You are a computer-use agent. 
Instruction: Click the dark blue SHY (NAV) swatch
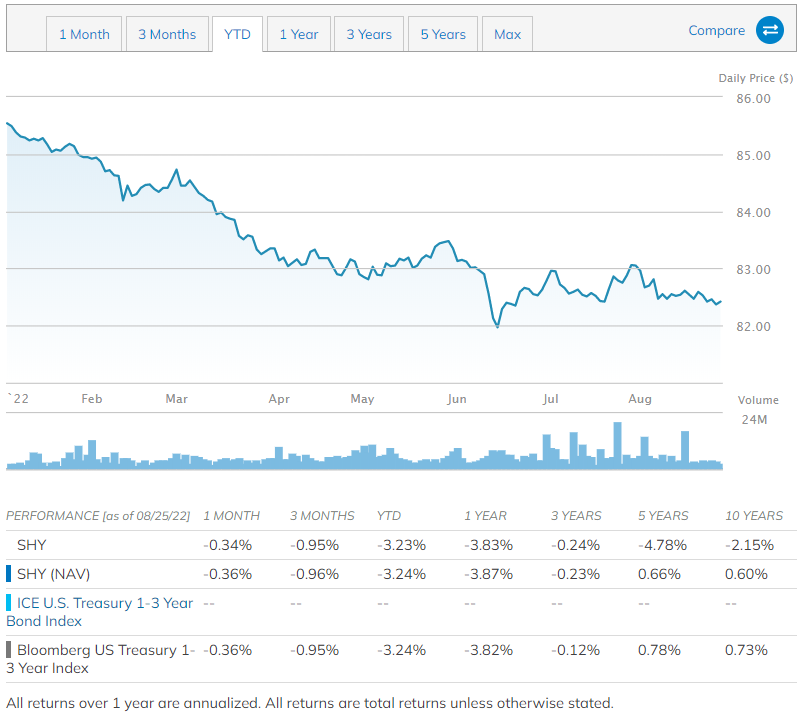[9, 574]
